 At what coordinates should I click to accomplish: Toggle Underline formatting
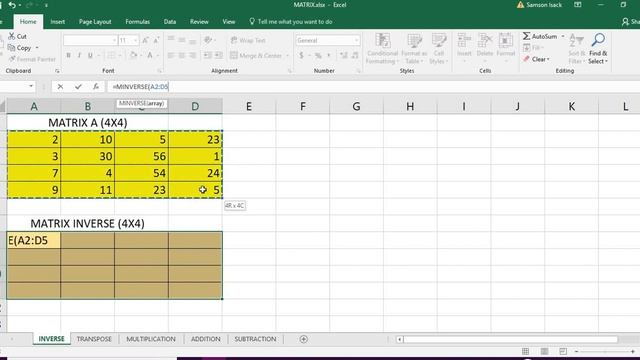[90, 56]
